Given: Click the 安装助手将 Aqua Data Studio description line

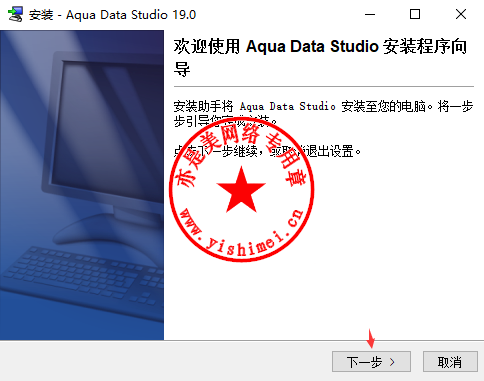Looking at the screenshot, I should [x=323, y=106].
